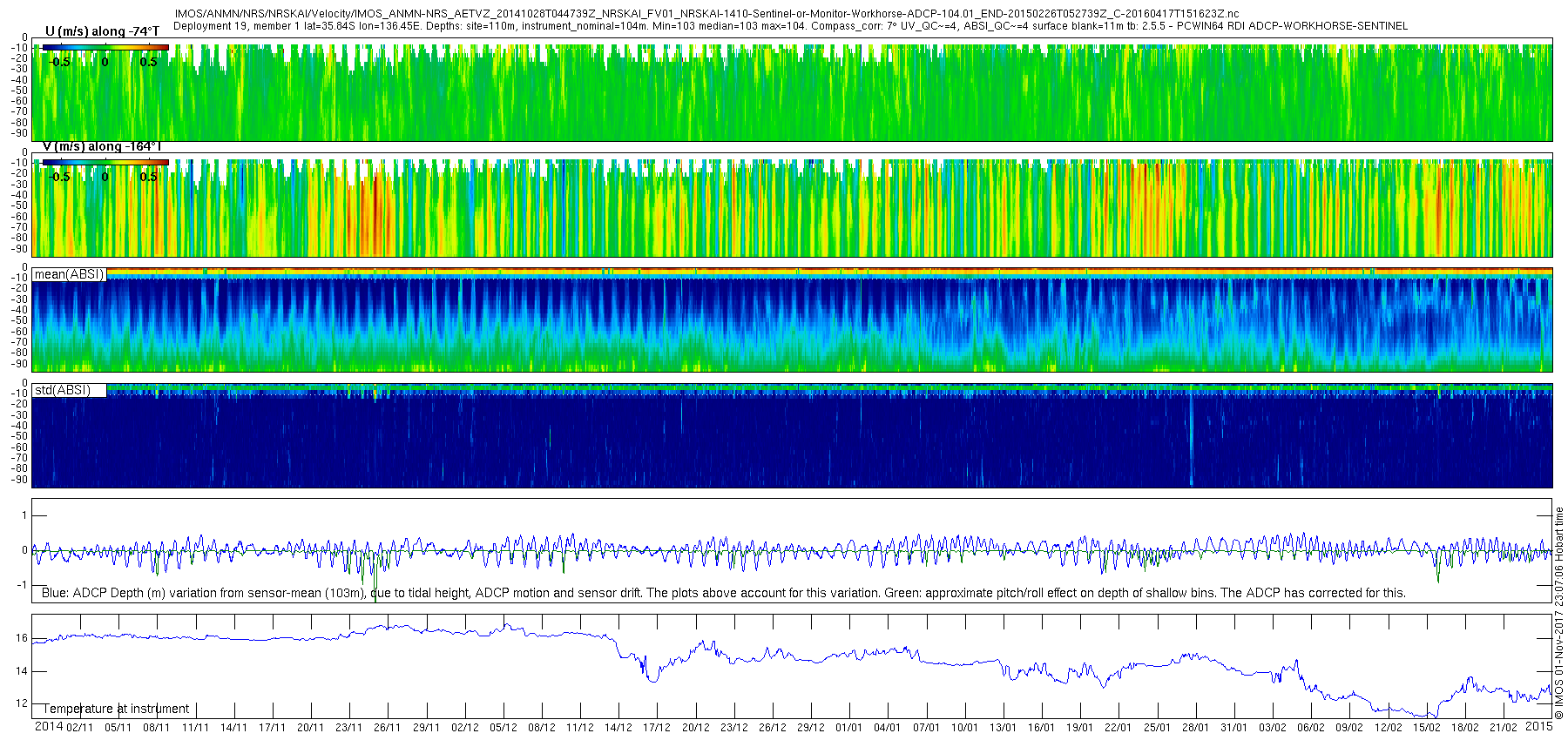Click the '23/11' date tick label
1568x740 pixels.
(349, 728)
